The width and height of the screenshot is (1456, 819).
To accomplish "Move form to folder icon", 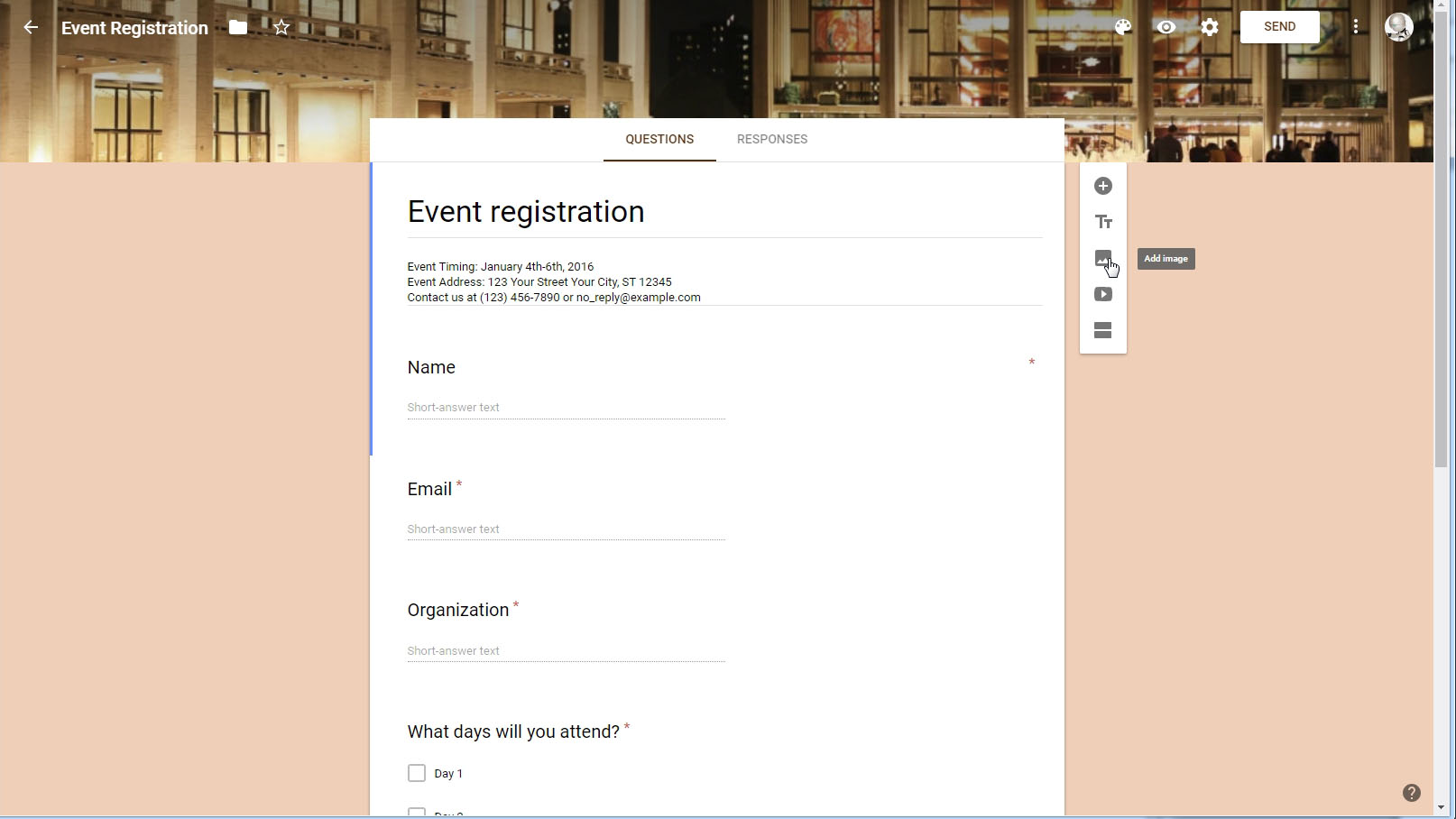I will coord(238,27).
